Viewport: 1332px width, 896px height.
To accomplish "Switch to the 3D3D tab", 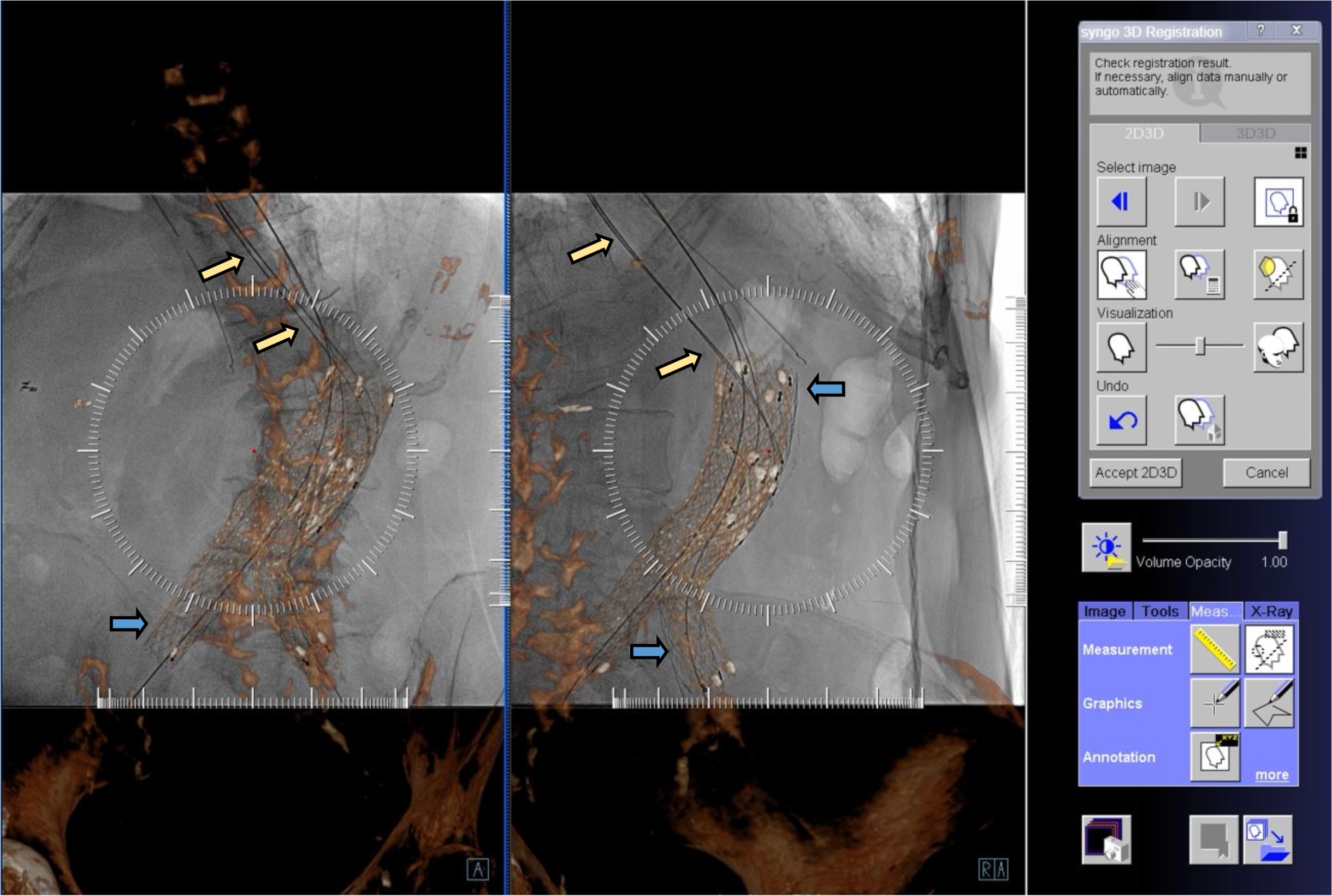I will 1255,134.
